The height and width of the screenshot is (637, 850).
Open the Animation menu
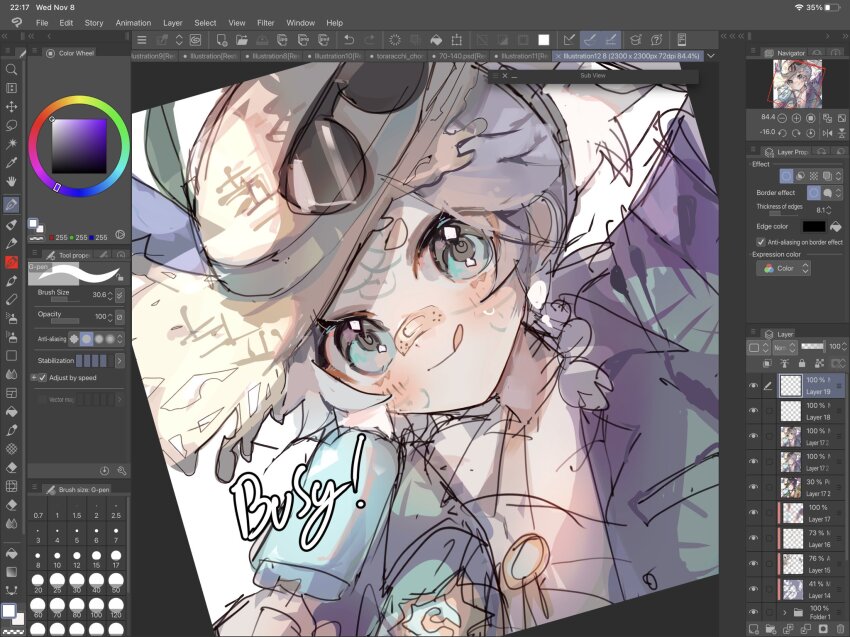tap(133, 23)
